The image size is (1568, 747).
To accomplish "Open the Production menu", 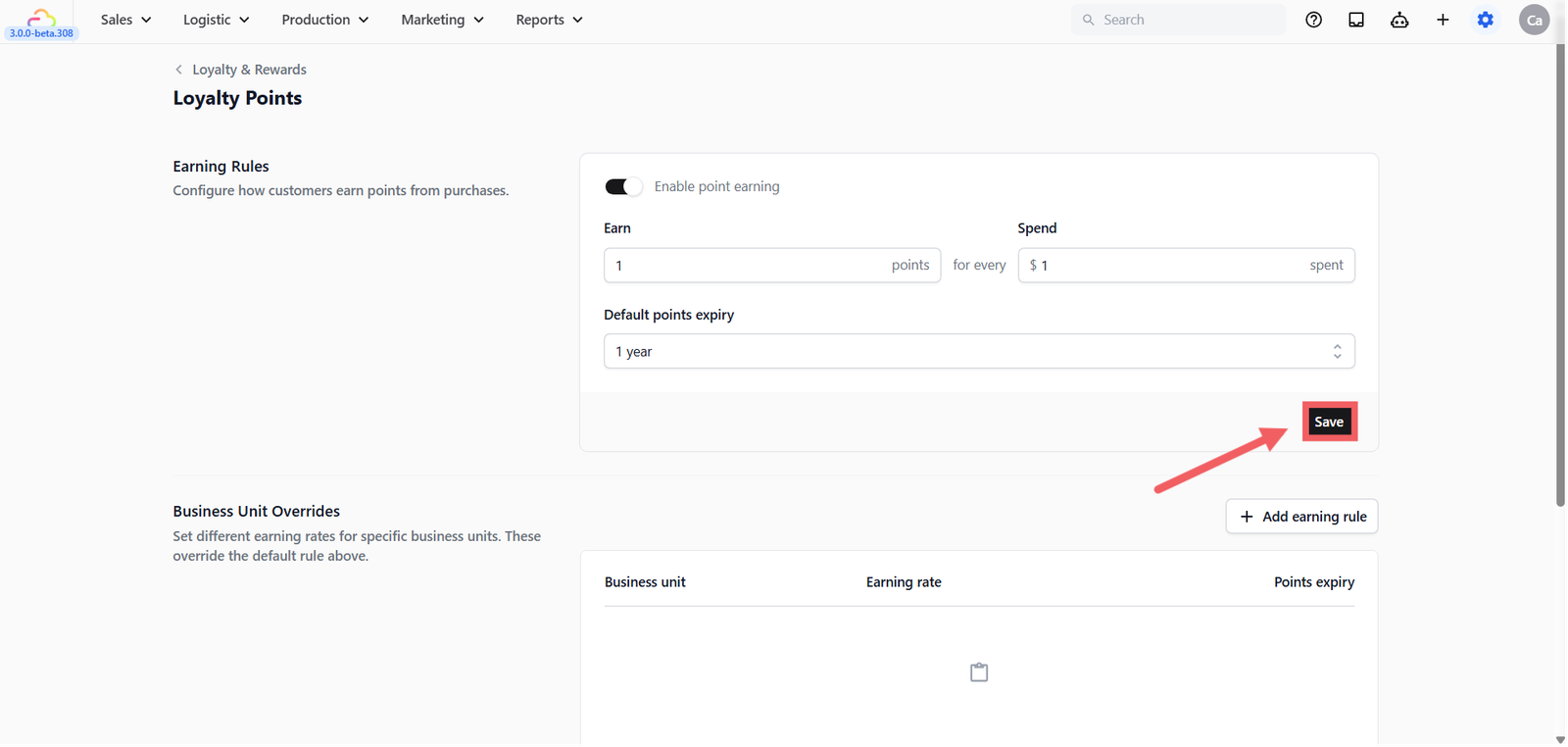I will pos(324,20).
